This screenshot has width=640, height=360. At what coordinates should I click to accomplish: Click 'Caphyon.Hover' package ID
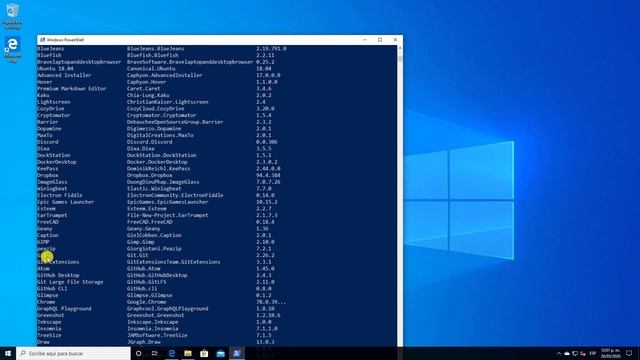click(x=147, y=82)
